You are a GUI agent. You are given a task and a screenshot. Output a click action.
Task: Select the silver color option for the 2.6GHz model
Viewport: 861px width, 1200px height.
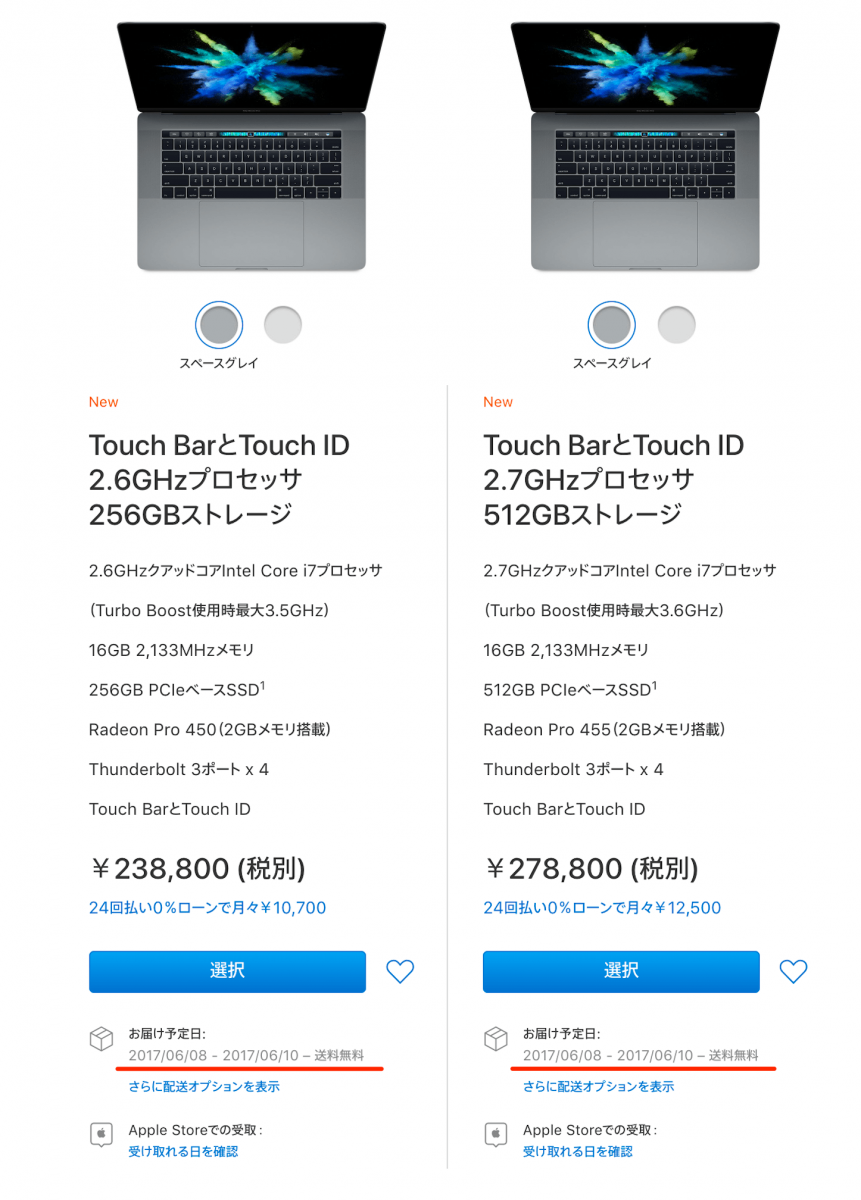click(x=283, y=324)
